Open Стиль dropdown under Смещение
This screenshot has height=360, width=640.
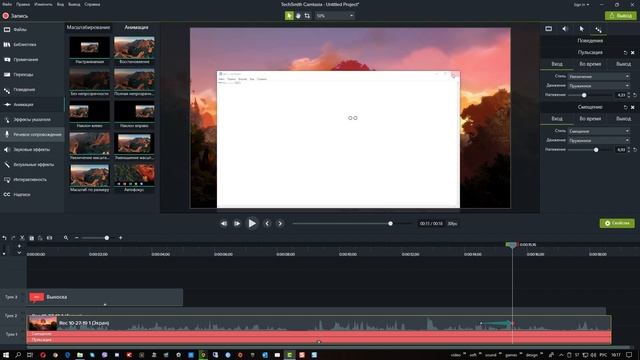[x=599, y=131]
